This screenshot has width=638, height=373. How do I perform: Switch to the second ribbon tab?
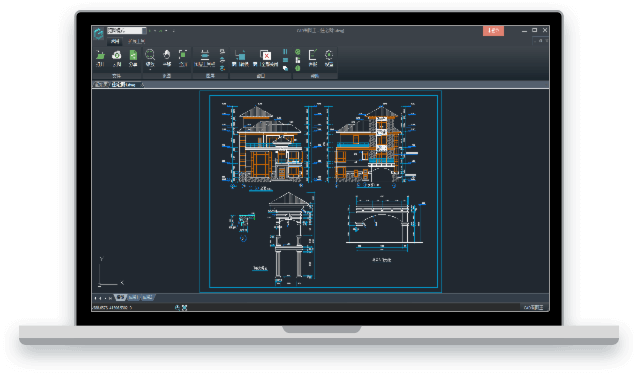point(136,41)
